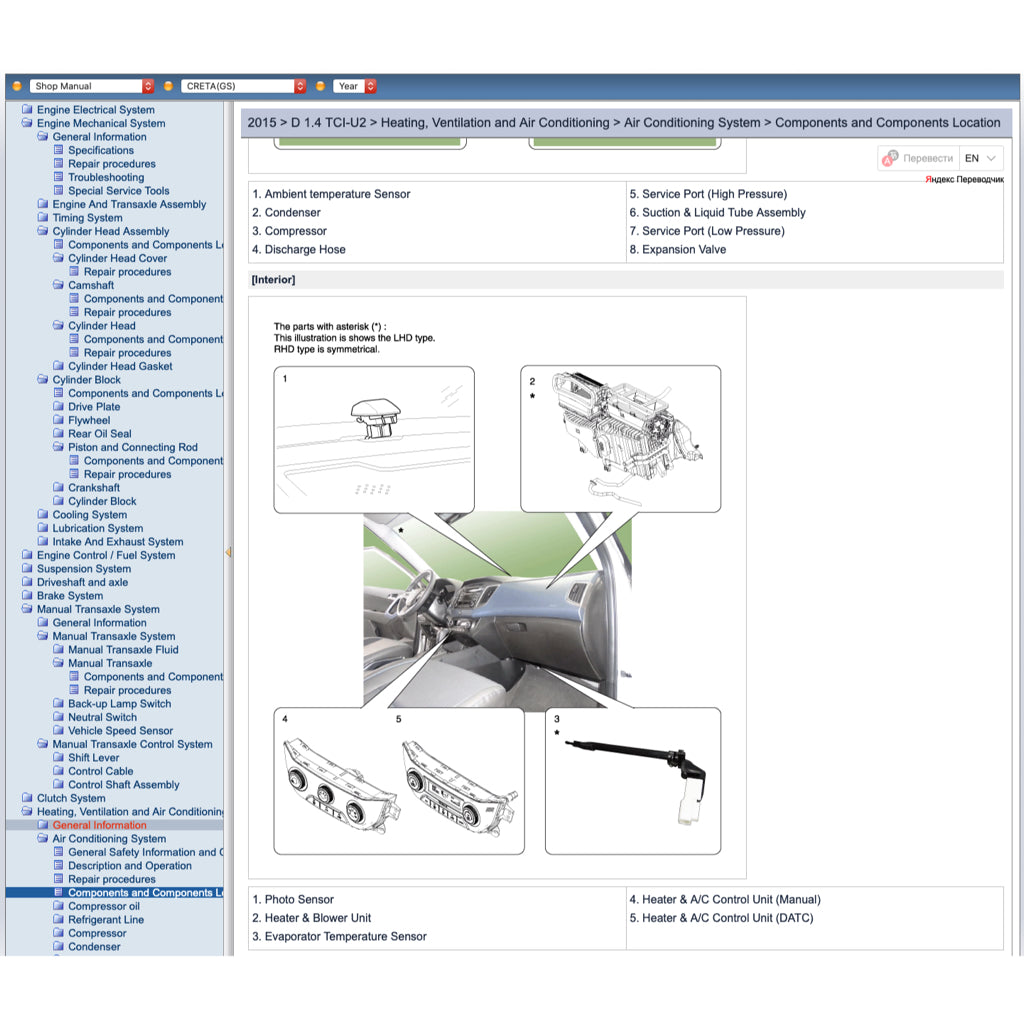Viewport: 1024px width, 1024px height.
Task: Click the page icon beside Compressor oil
Action: point(59,906)
